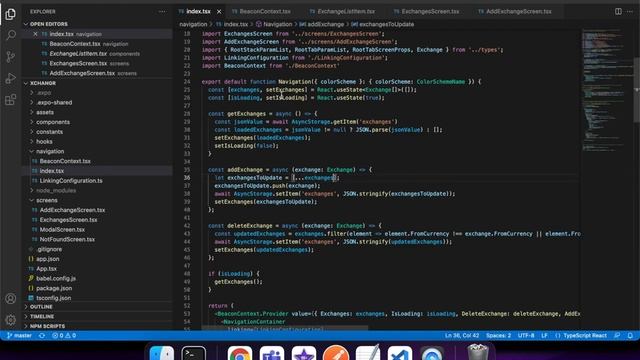This screenshot has height=360, width=640.
Task: Open the Explorer view in activity bar
Action: pos(11,14)
